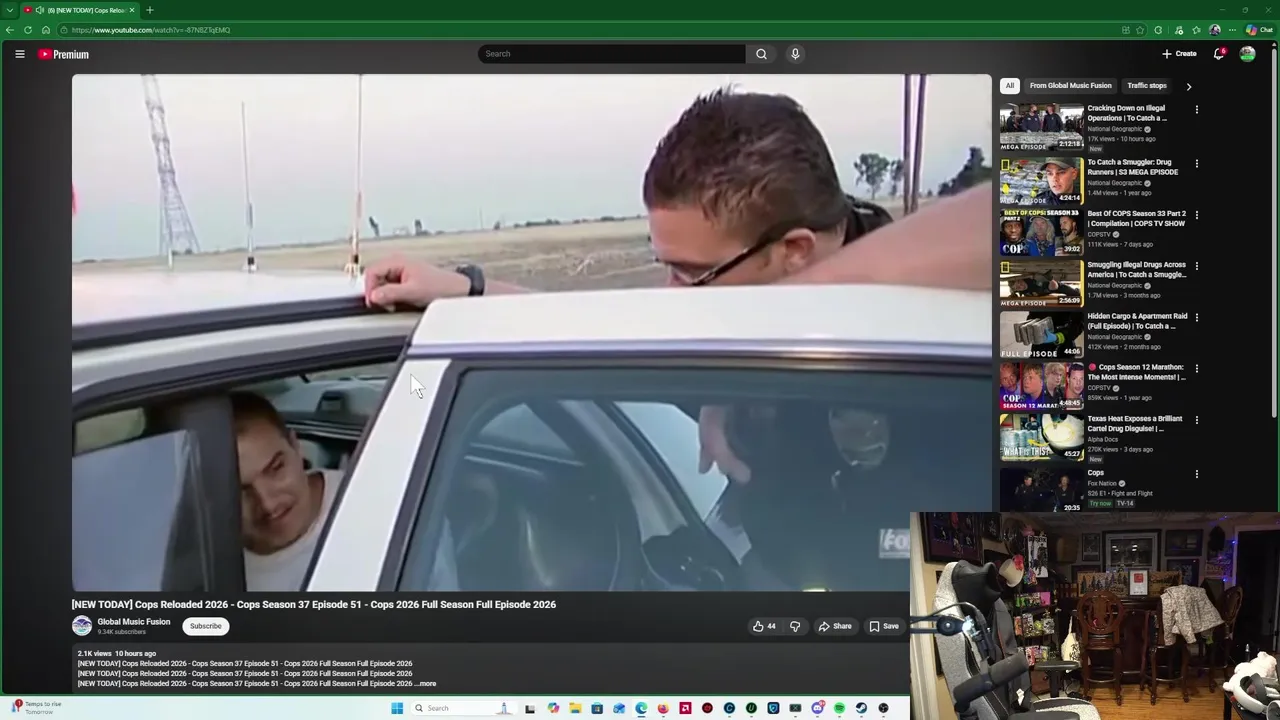Image resolution: width=1280 pixels, height=720 pixels.
Task: Click the YouTube search magnifier button
Action: (x=761, y=54)
